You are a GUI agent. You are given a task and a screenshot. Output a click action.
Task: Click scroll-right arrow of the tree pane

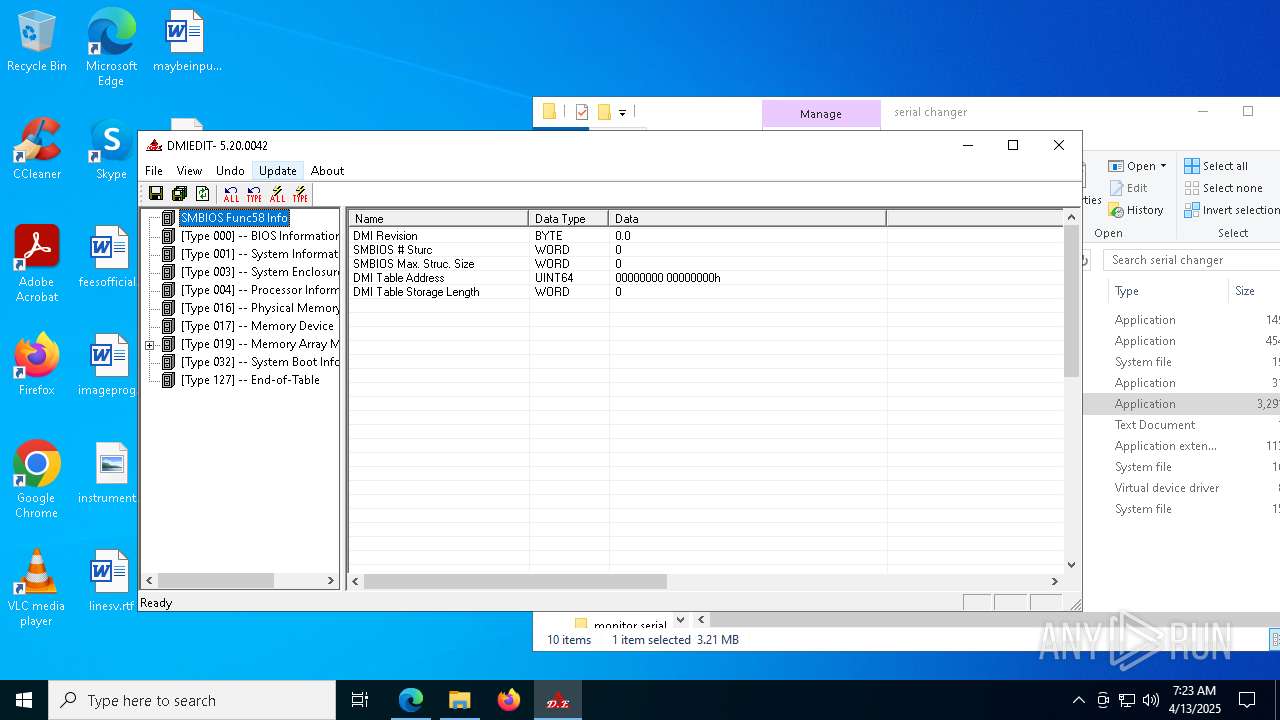click(331, 580)
